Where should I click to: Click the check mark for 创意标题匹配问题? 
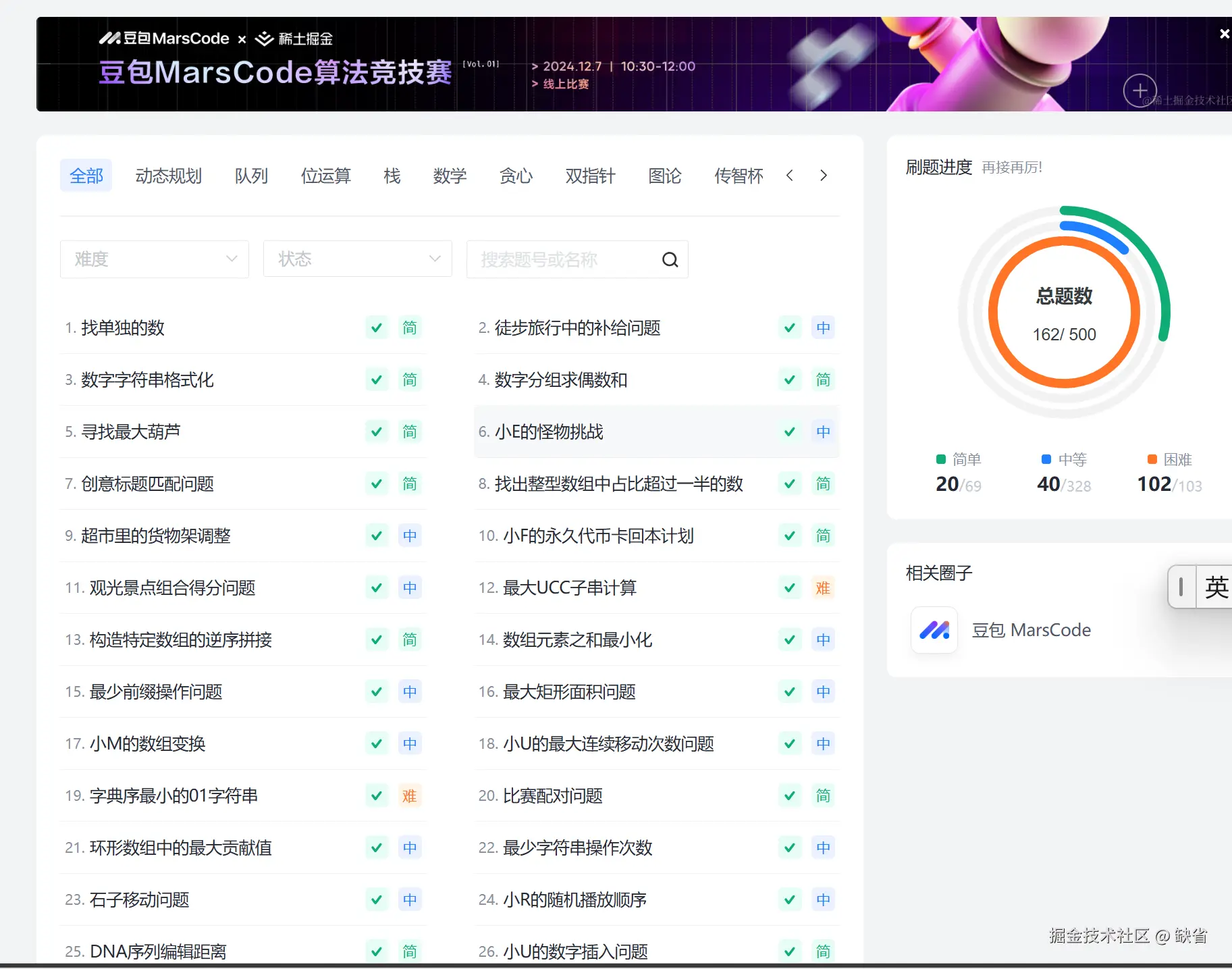[377, 484]
